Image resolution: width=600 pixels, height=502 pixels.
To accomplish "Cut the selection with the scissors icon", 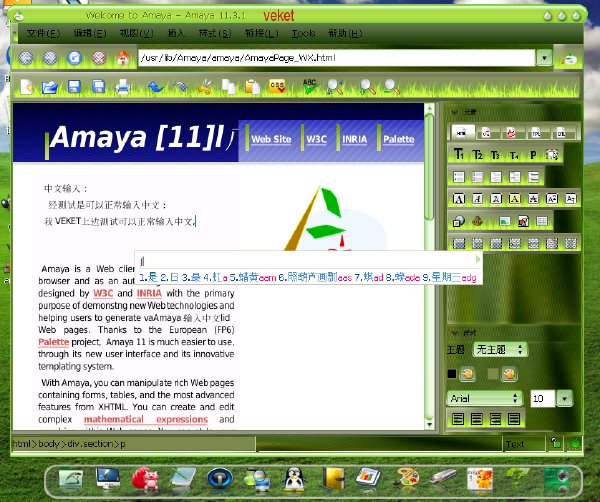I will 205,87.
